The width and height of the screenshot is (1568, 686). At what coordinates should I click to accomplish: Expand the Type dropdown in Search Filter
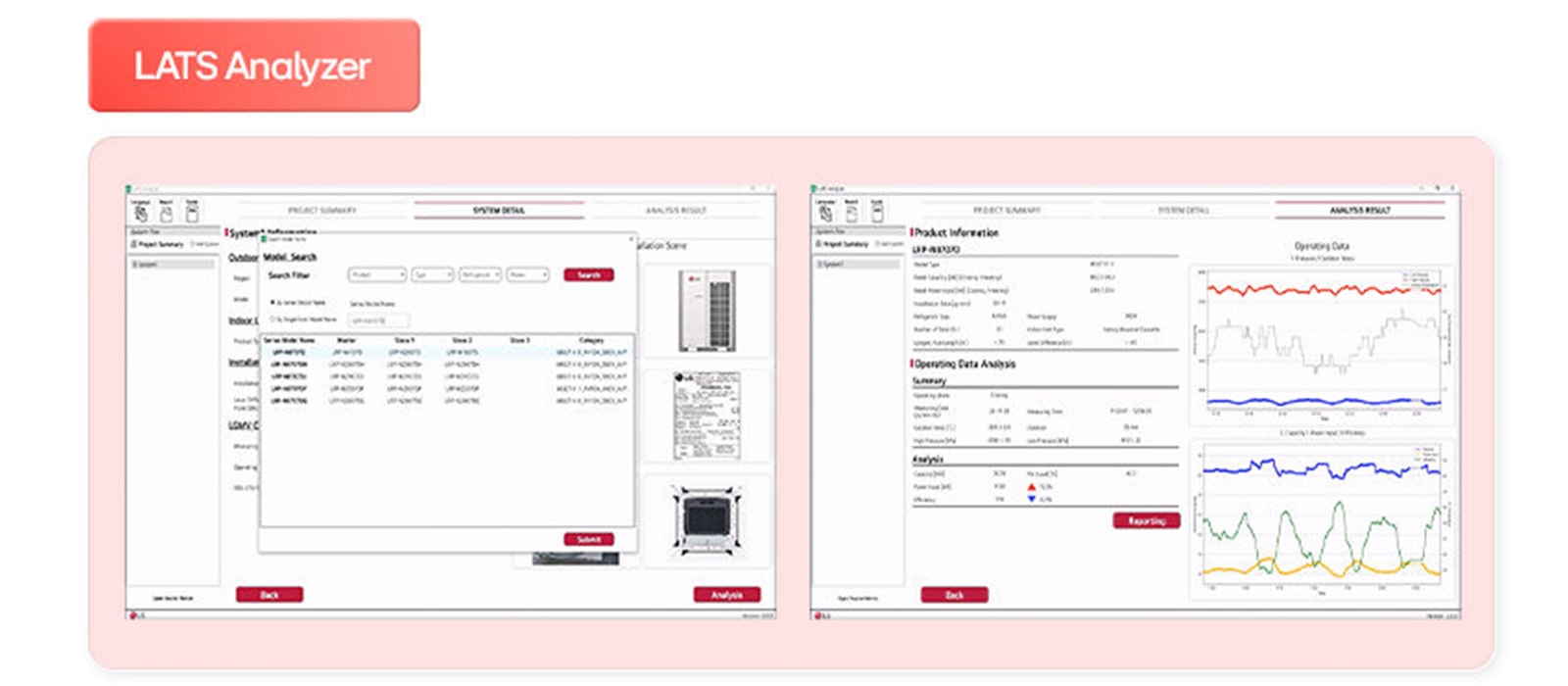tap(431, 275)
